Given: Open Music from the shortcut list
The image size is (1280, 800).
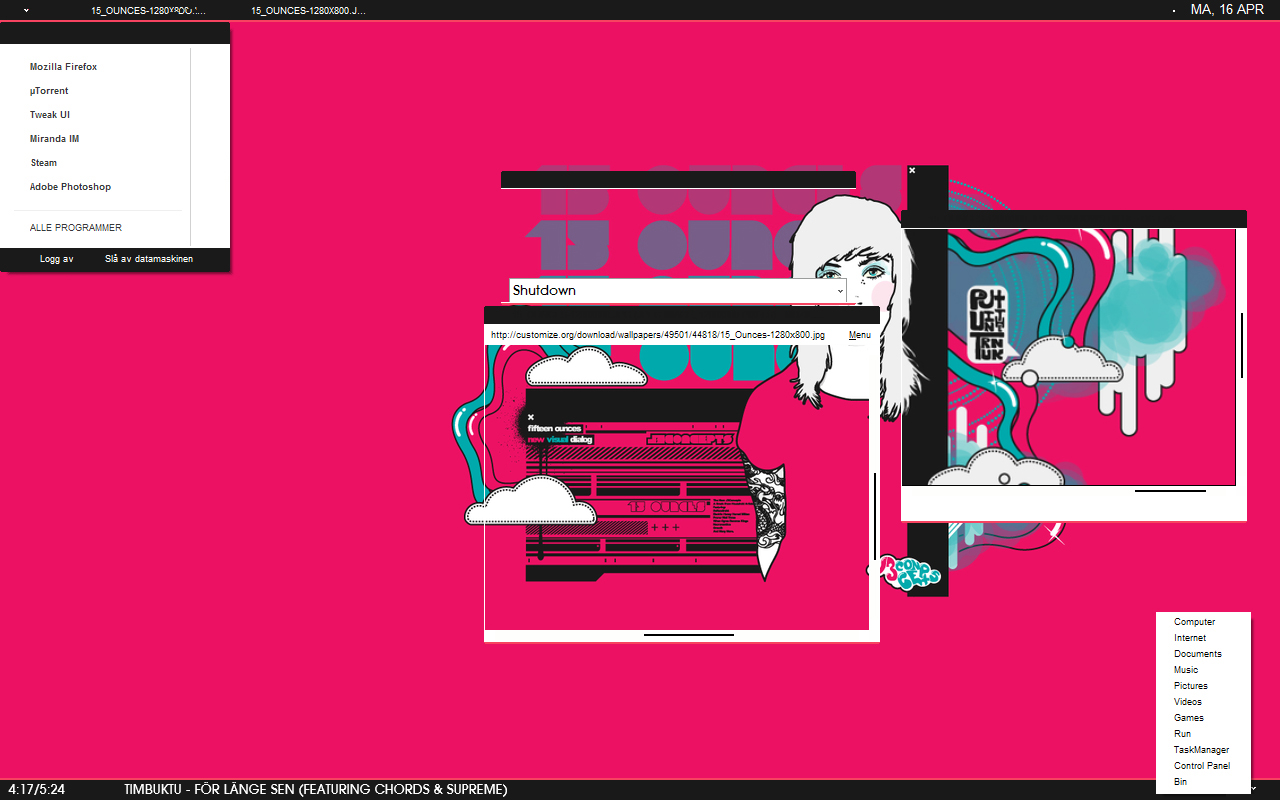Looking at the screenshot, I should click(x=1186, y=670).
